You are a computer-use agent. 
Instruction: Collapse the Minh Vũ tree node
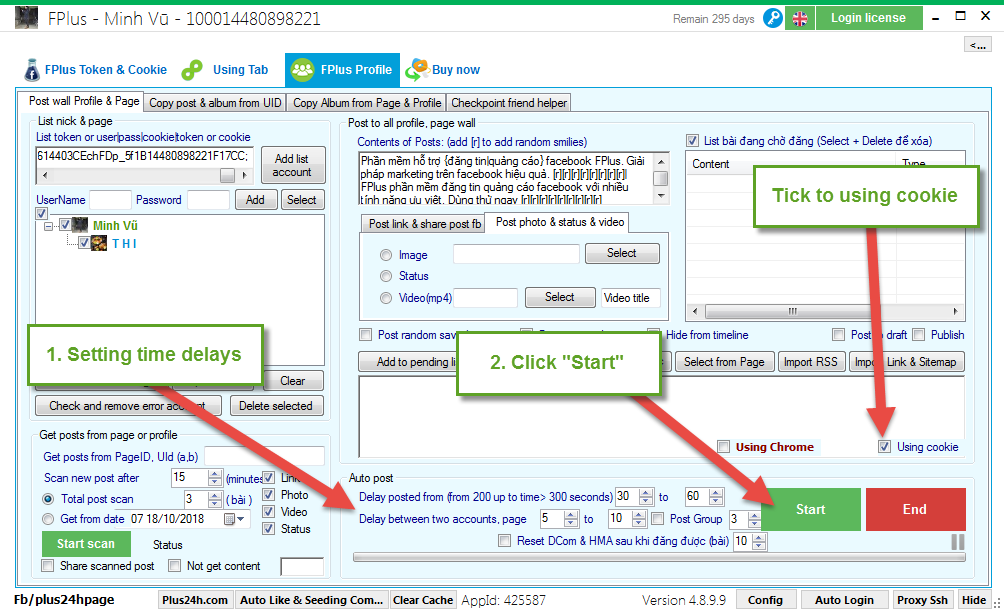click(48, 225)
